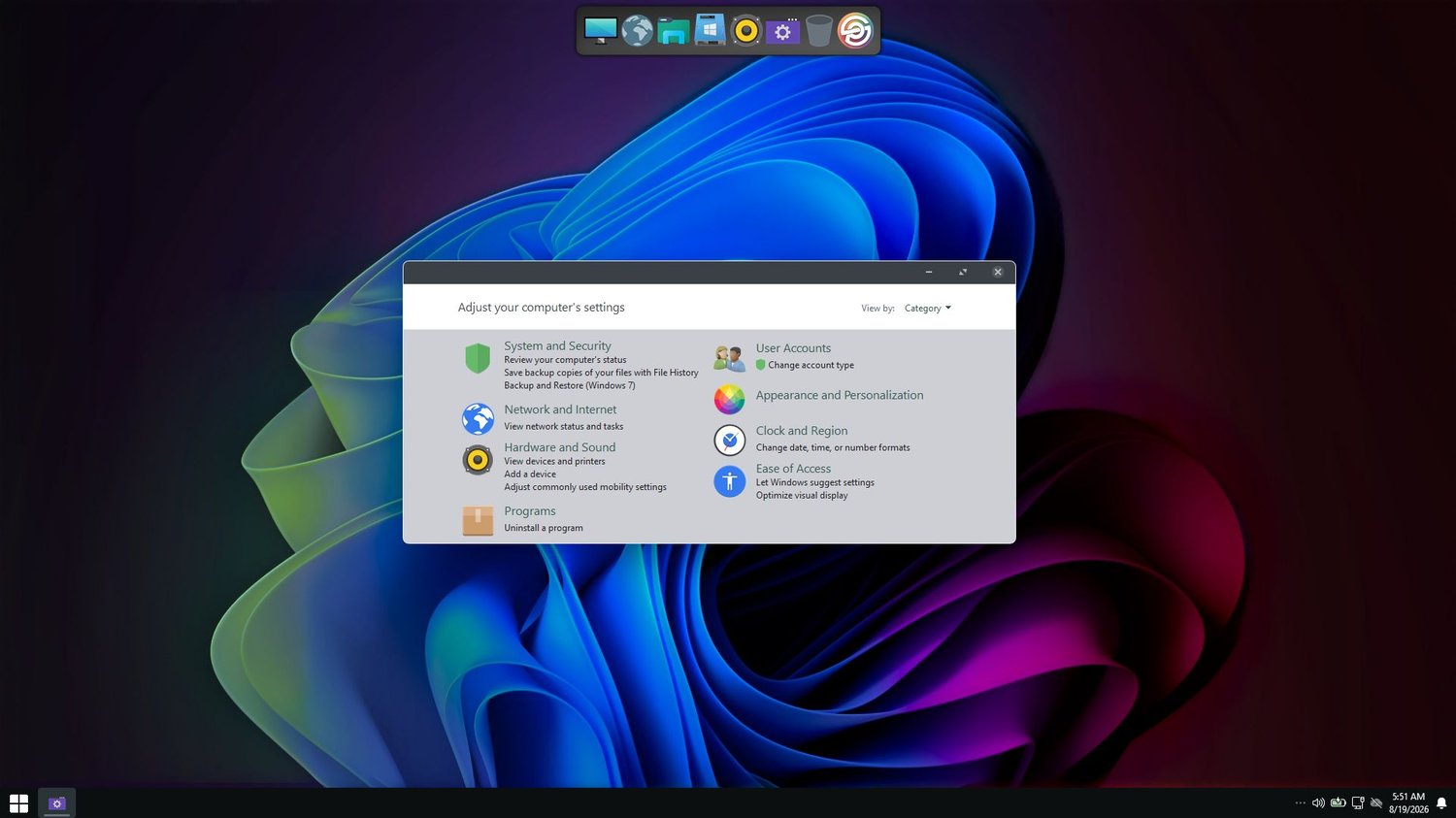Click Optimize visual display
The height and width of the screenshot is (818, 1456).
(x=802, y=495)
